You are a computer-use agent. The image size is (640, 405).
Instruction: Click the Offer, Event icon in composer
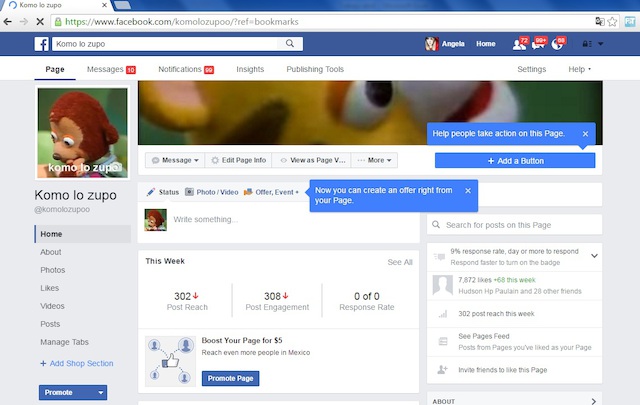click(248, 192)
